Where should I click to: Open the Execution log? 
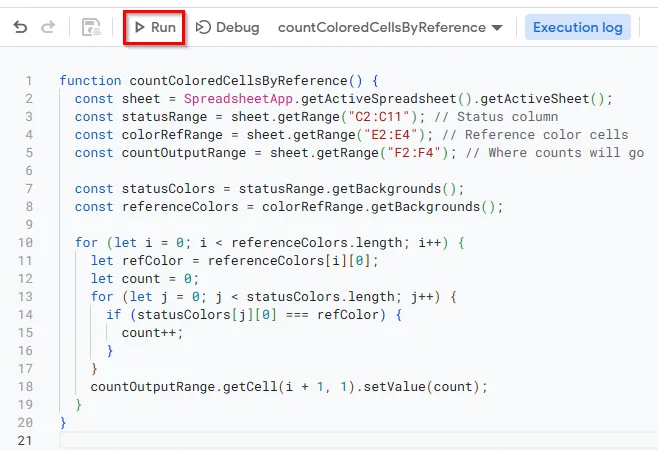(x=577, y=27)
